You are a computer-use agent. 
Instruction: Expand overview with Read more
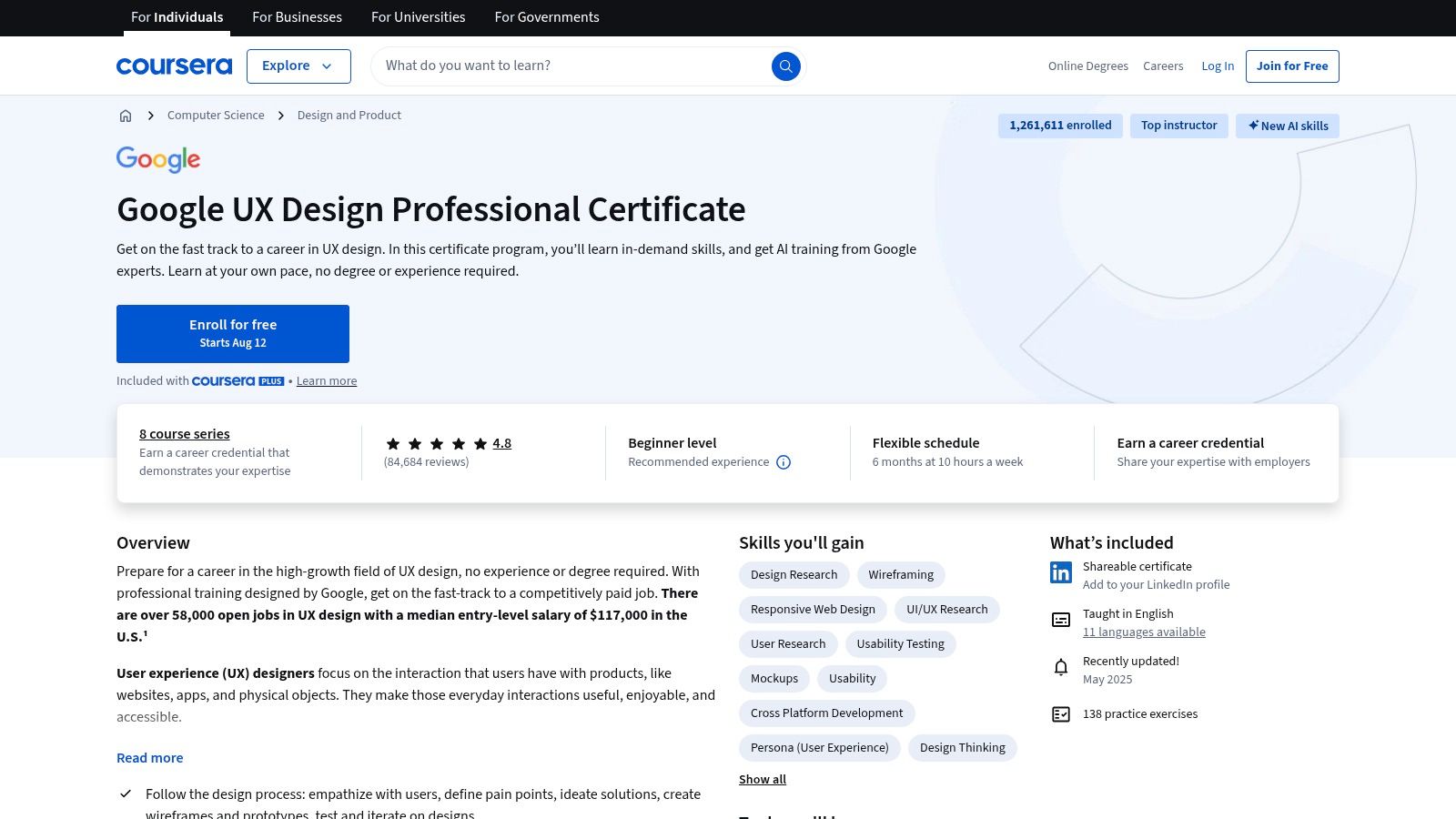(x=150, y=758)
